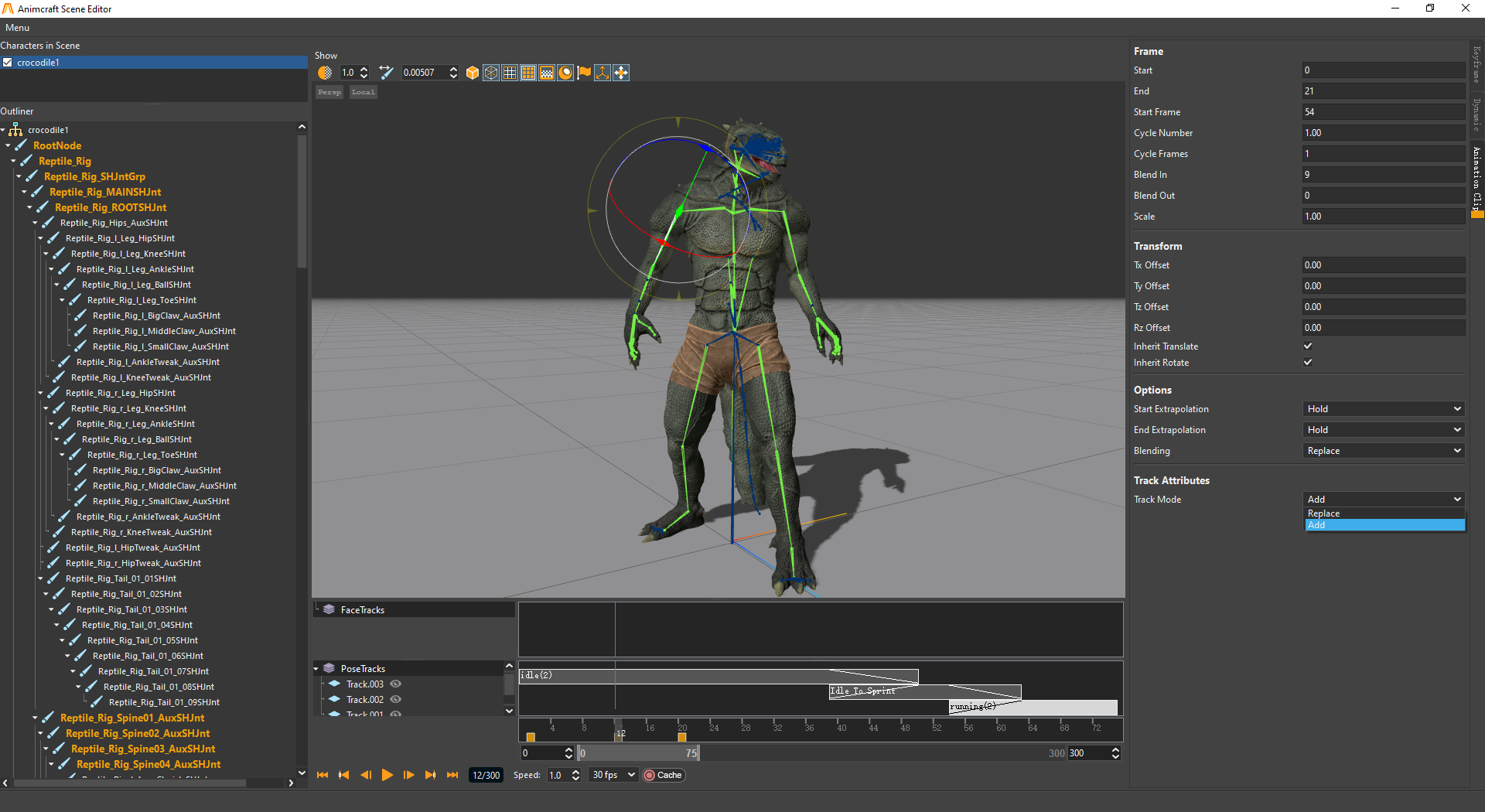The width and height of the screenshot is (1485, 812).
Task: Toggle the wireframe cube icon in Show toolbar
Action: [491, 73]
